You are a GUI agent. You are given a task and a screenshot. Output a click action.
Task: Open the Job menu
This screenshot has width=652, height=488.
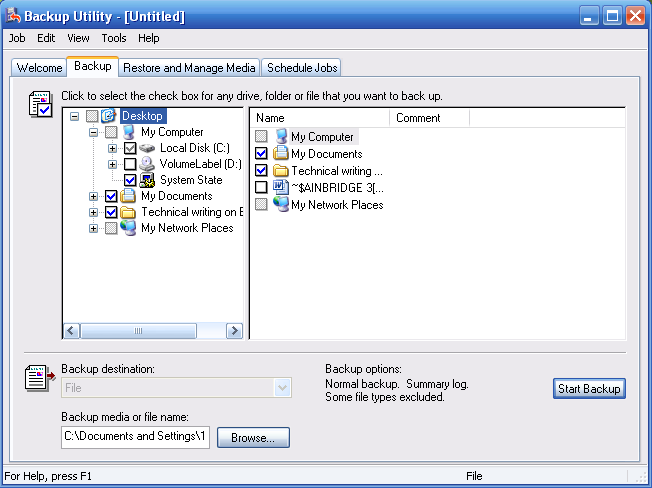(17, 38)
